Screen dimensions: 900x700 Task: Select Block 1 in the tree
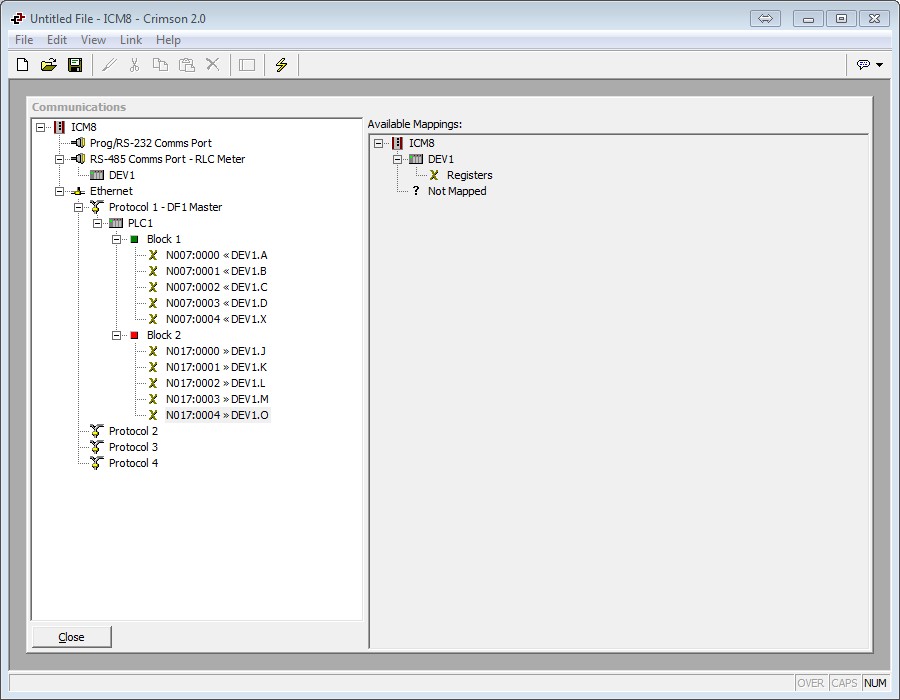coord(164,239)
